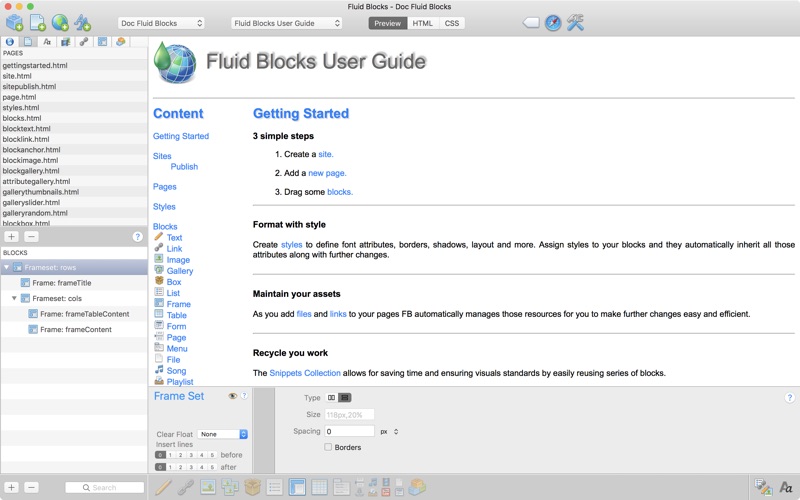The height and width of the screenshot is (500, 800).
Task: Click the help button in frameset properties panel
Action: pyautogui.click(x=789, y=398)
